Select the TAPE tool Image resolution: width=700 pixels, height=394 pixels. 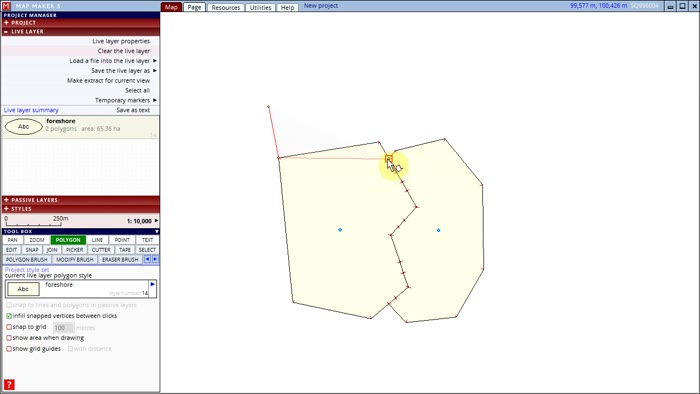tap(125, 250)
